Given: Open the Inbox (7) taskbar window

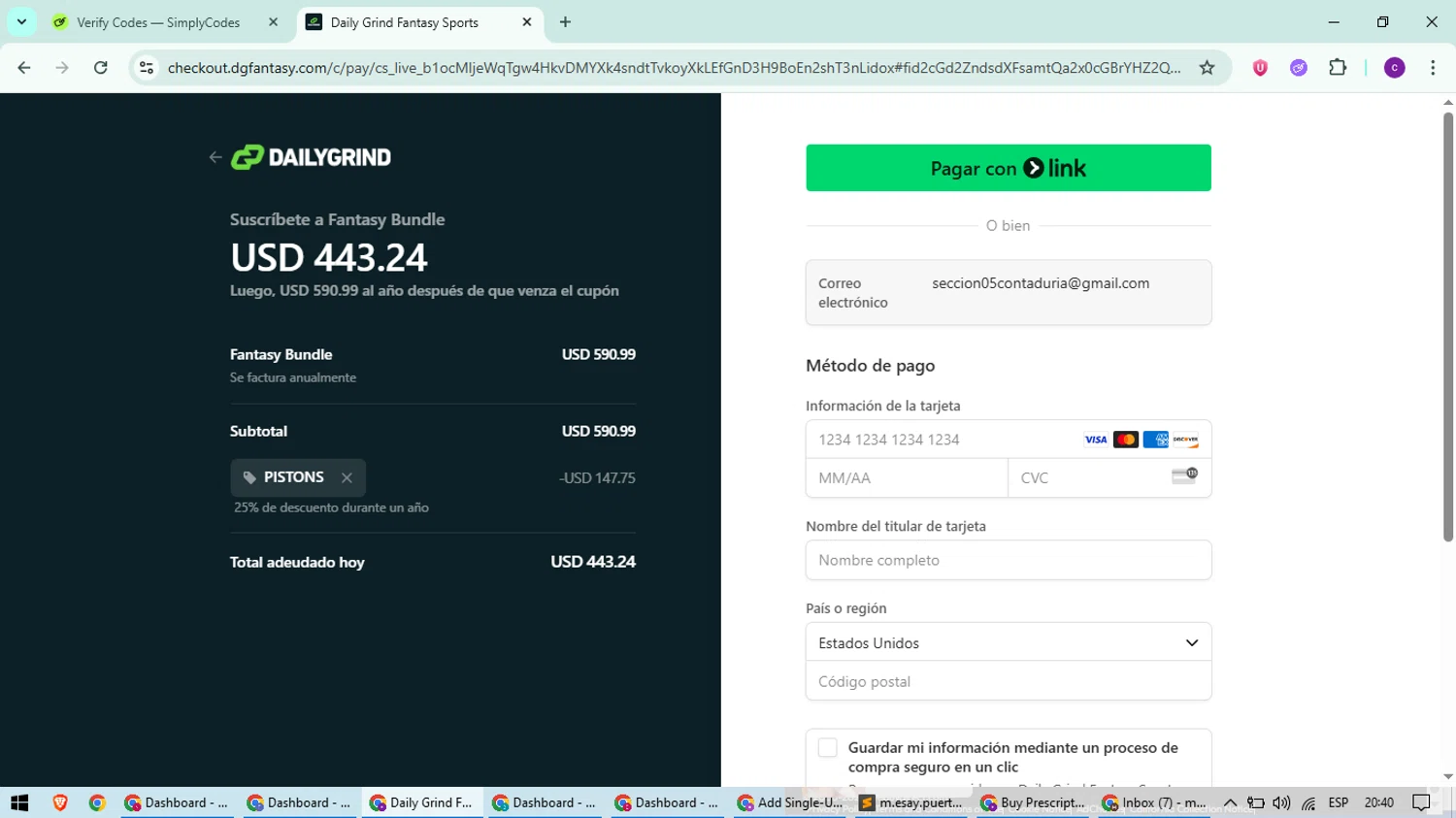Looking at the screenshot, I should click(x=1156, y=802).
